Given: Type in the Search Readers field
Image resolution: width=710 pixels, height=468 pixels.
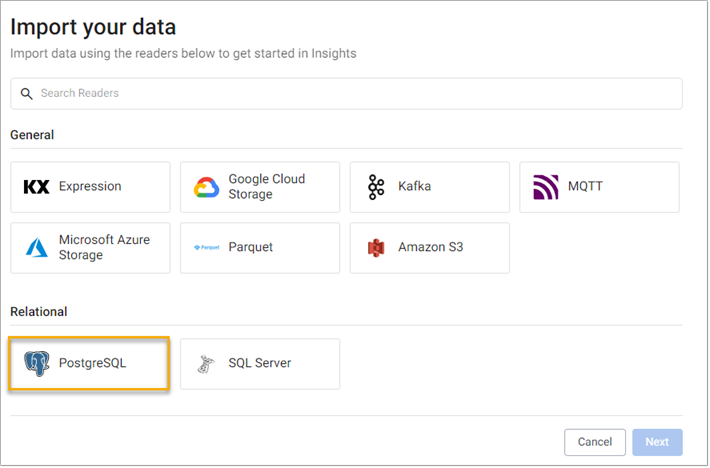Looking at the screenshot, I should click(350, 94).
